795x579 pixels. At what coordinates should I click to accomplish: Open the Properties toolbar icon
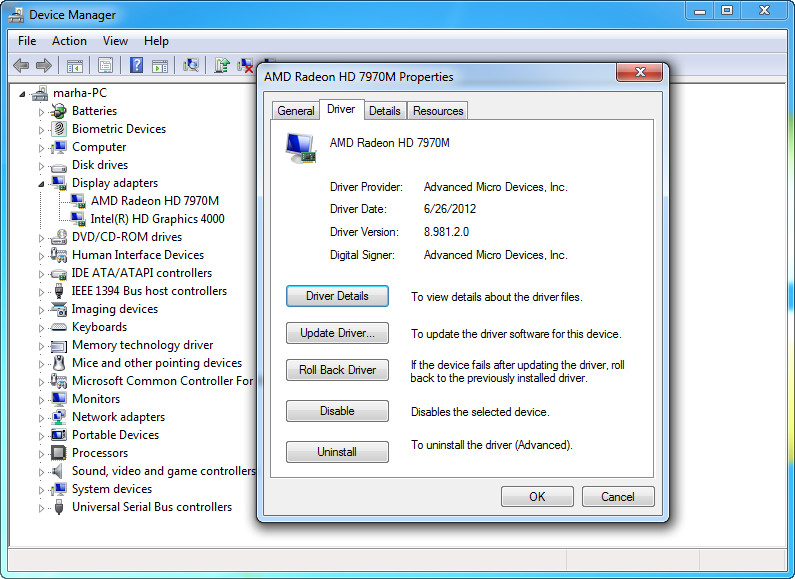[x=105, y=65]
